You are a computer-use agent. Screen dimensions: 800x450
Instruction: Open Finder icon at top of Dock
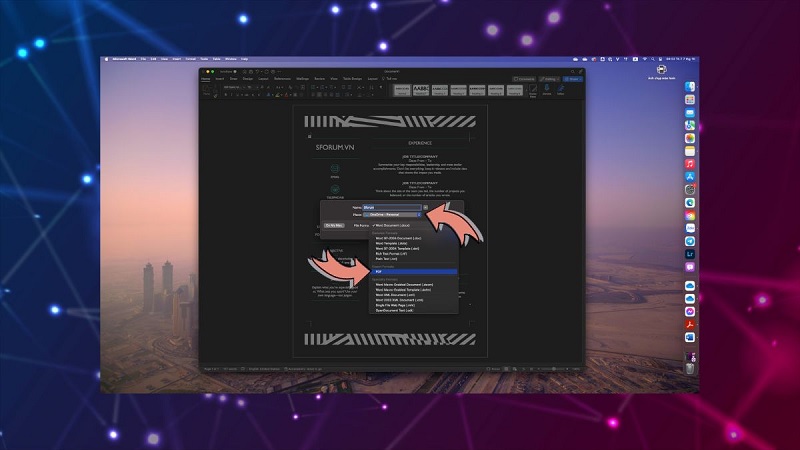click(690, 87)
